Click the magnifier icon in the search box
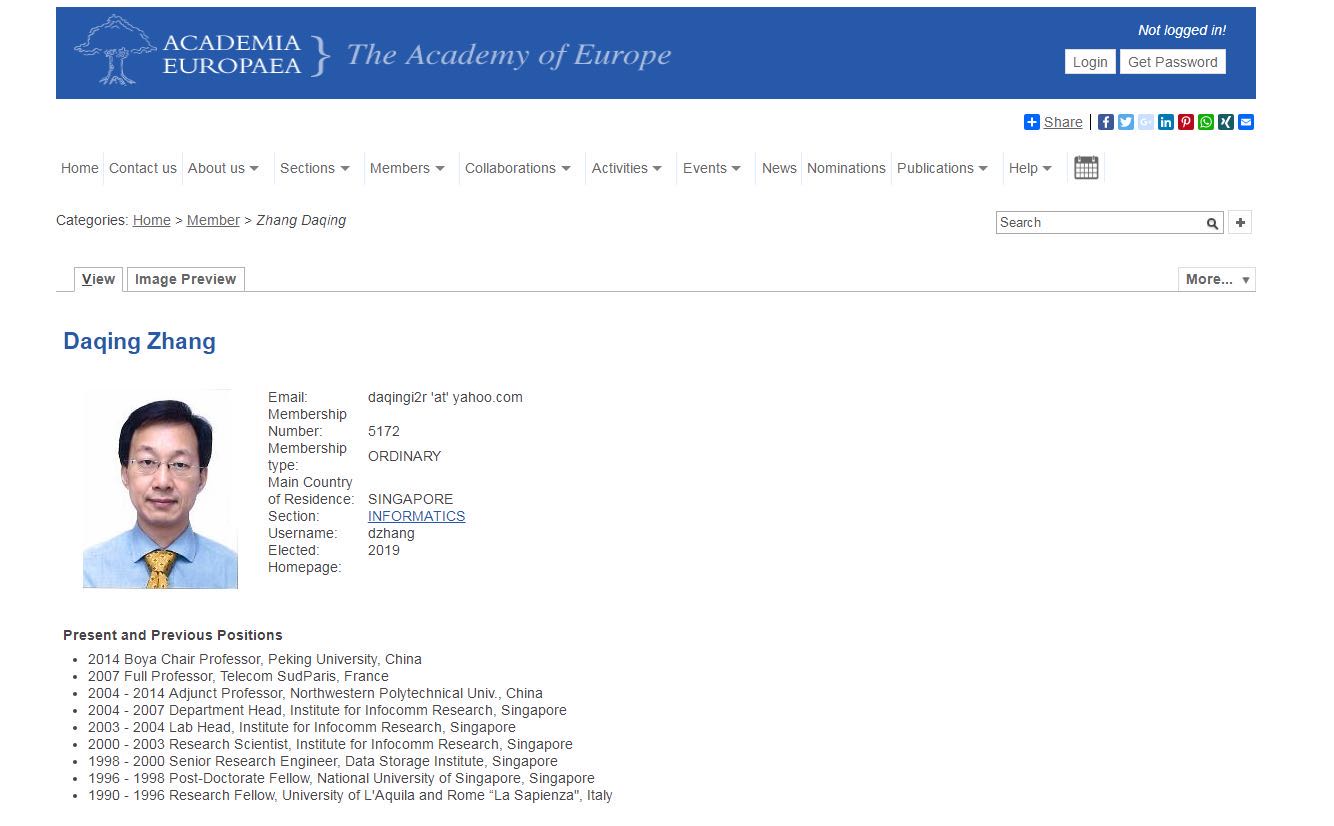This screenshot has height=826, width=1334. 1212,223
